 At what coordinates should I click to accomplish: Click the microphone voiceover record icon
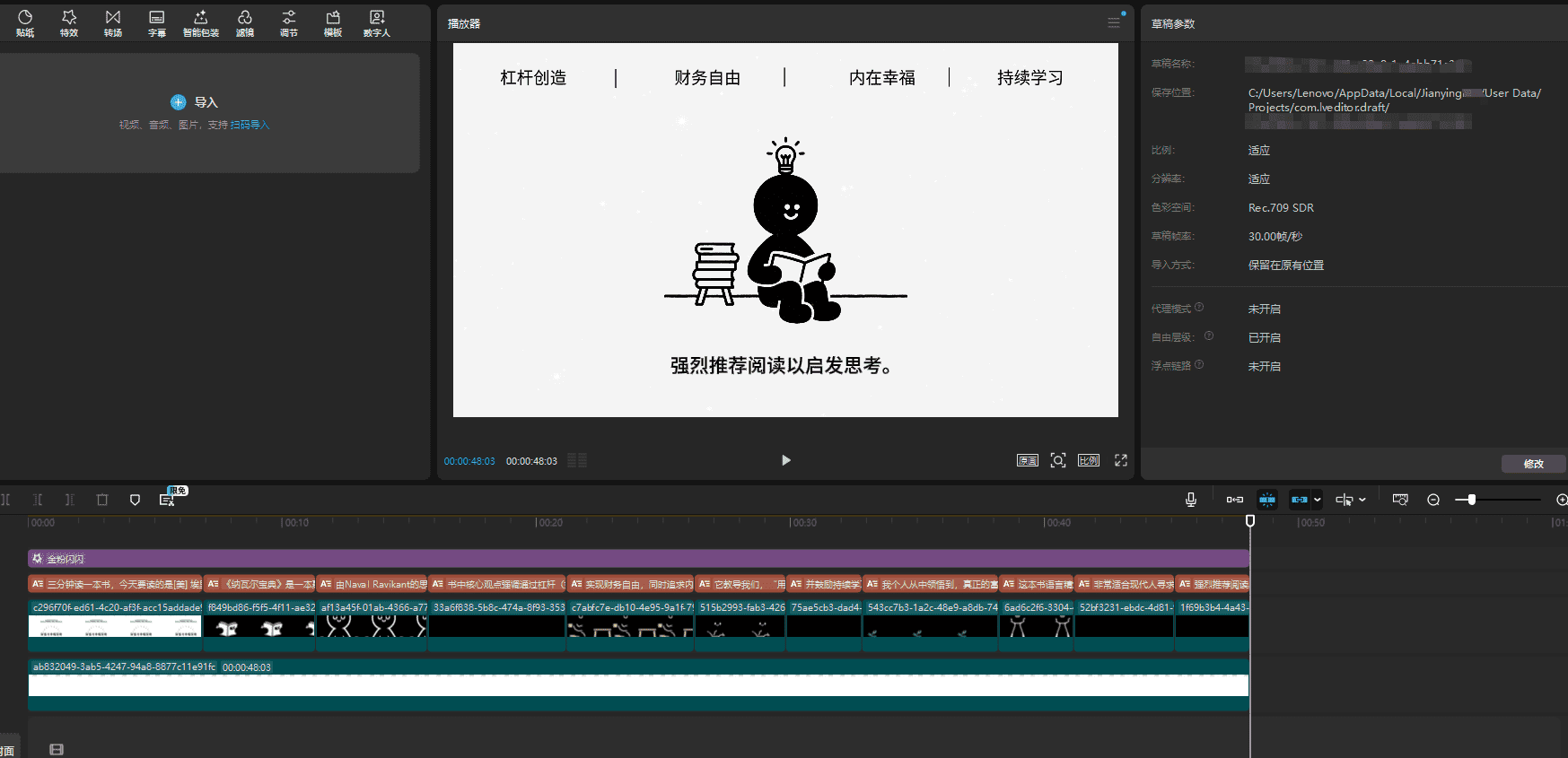coord(1191,500)
